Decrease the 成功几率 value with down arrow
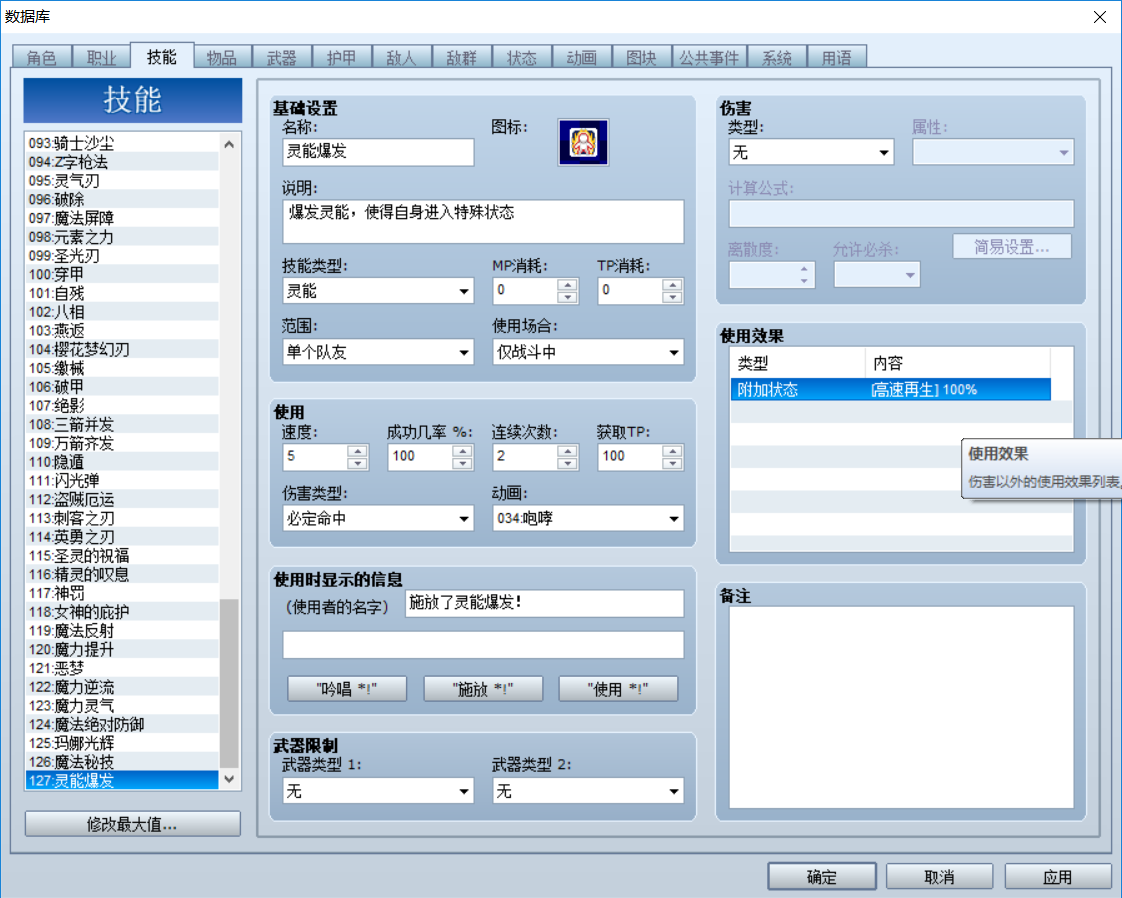This screenshot has width=1122, height=898. click(x=462, y=464)
